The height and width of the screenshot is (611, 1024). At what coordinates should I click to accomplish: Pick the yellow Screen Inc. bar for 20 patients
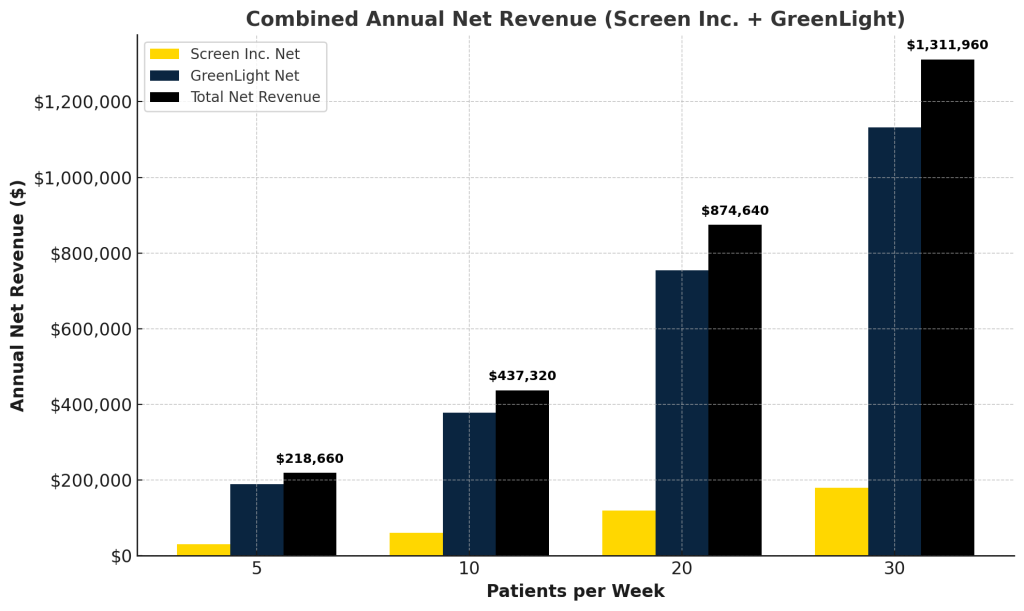pyautogui.click(x=628, y=533)
